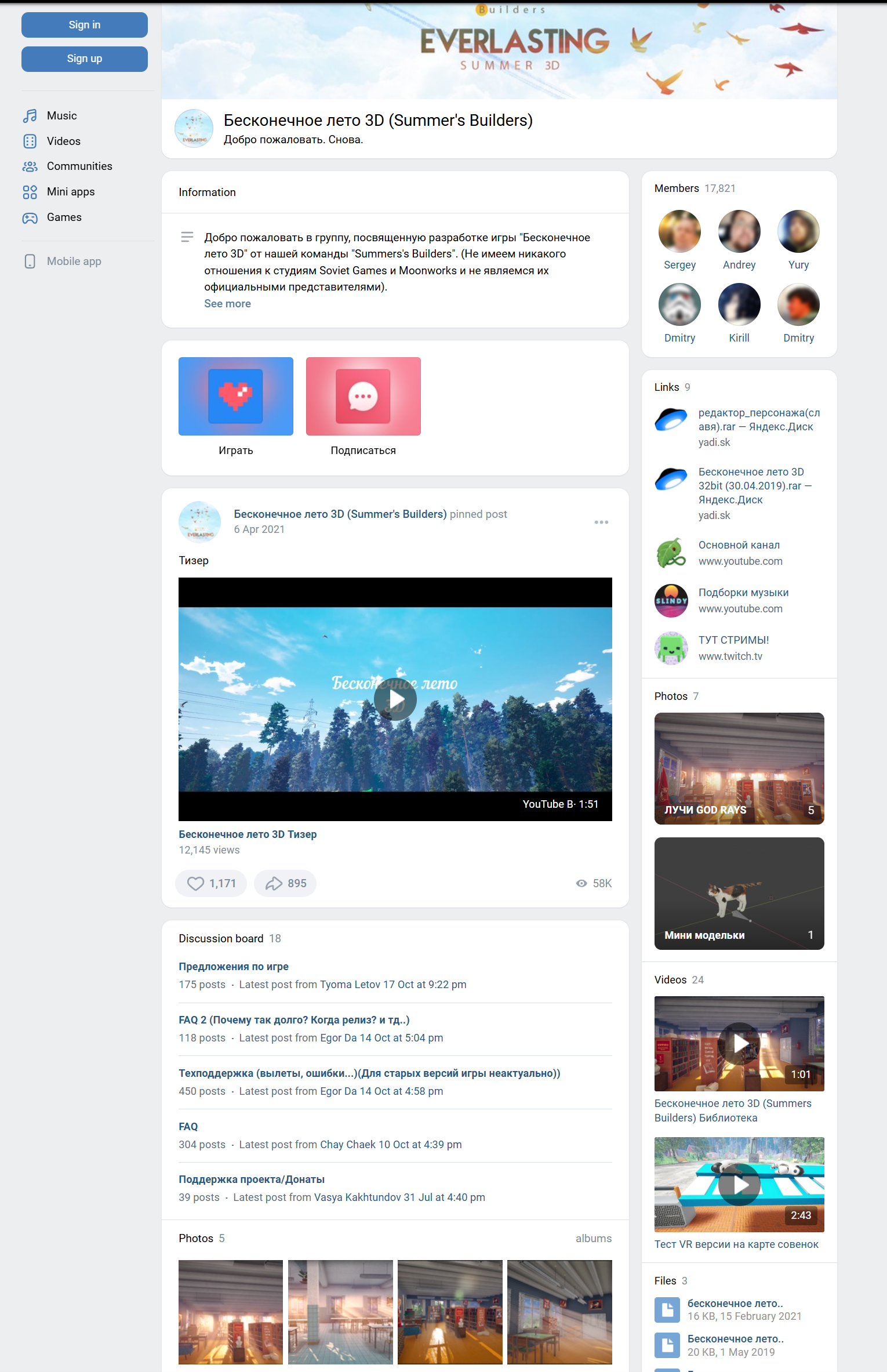Open the Предложения по игре discussion topic
Image resolution: width=887 pixels, height=1372 pixels.
point(234,967)
